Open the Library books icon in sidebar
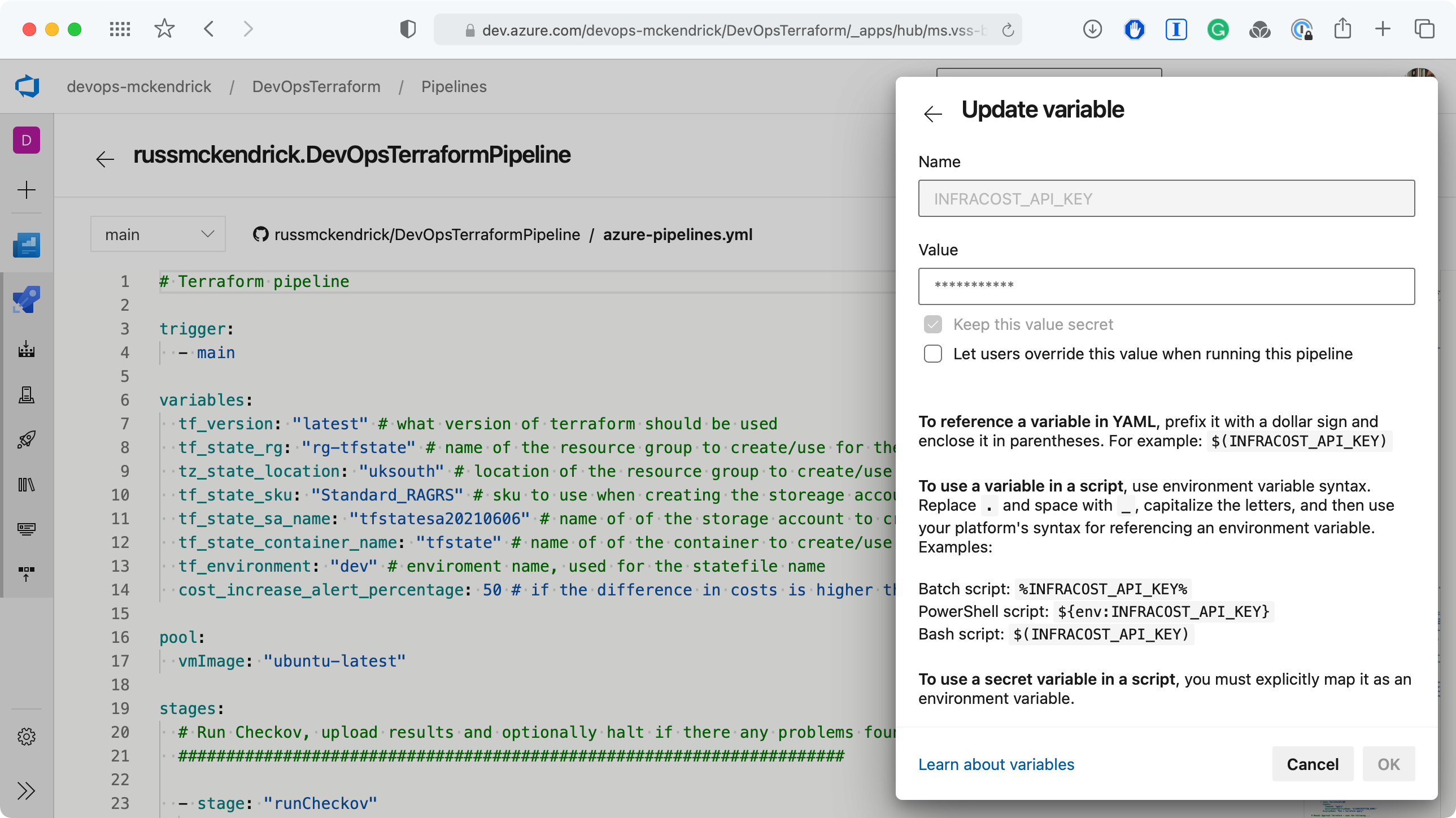Screen dimensions: 1456x818 27,485
